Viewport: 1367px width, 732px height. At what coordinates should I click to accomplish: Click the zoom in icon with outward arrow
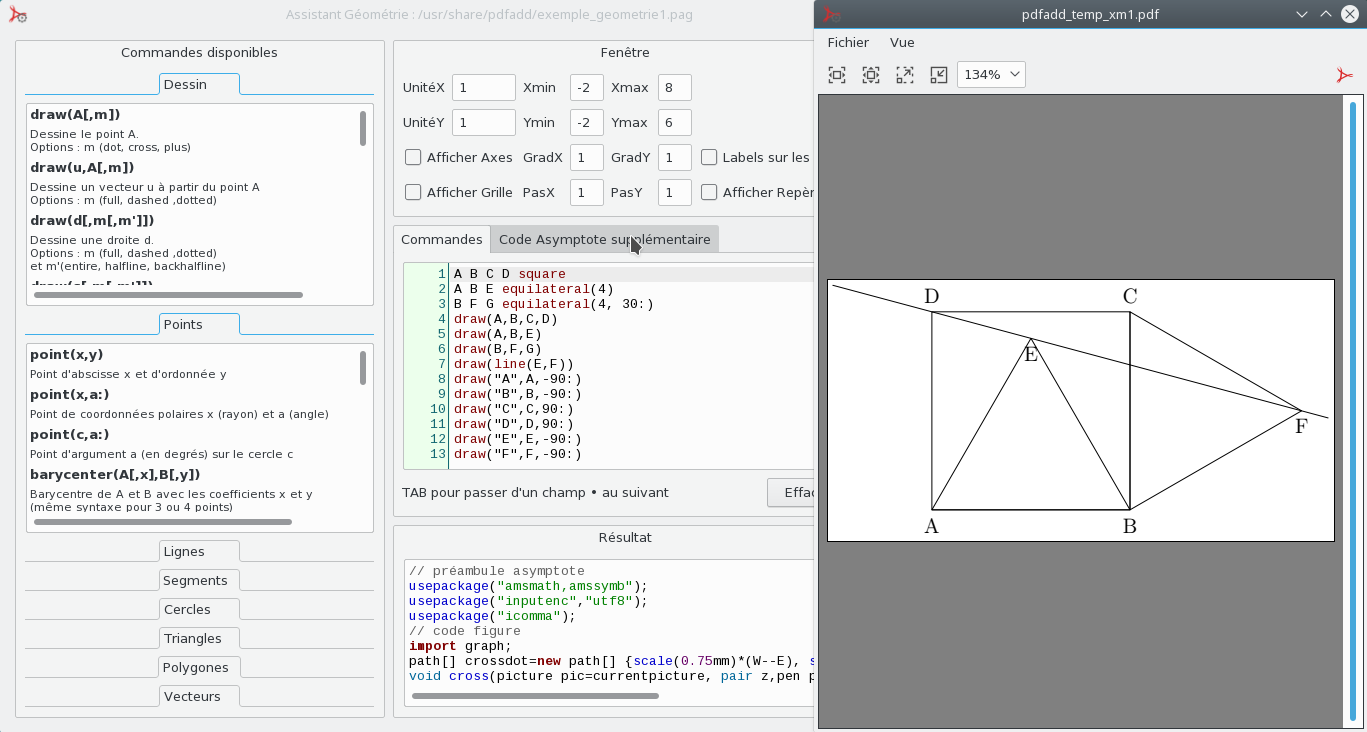pos(905,75)
